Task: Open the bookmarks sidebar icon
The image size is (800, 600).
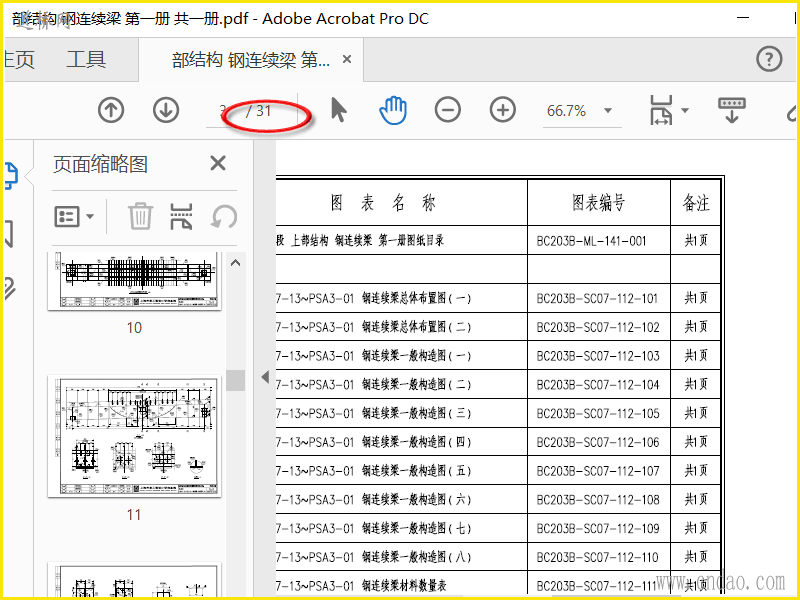Action: (x=9, y=234)
